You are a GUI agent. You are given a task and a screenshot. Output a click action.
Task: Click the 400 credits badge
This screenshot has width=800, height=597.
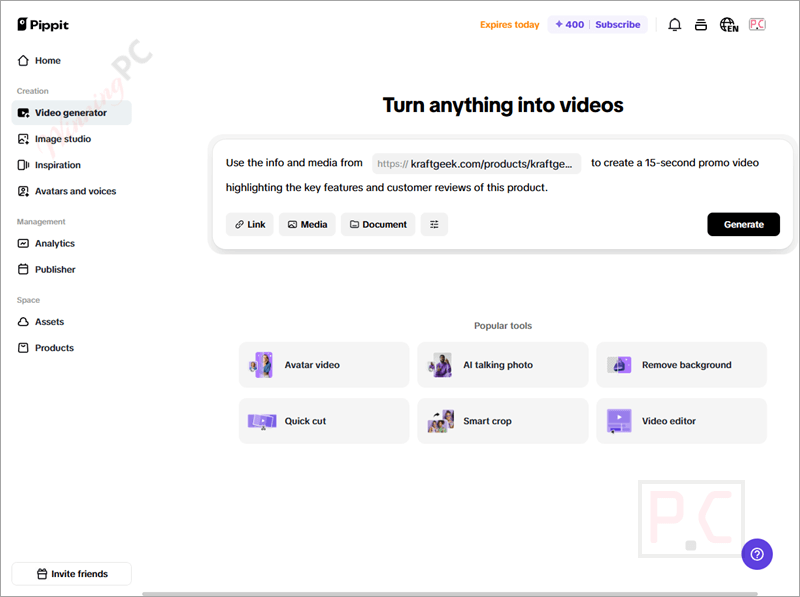pyautogui.click(x=569, y=24)
